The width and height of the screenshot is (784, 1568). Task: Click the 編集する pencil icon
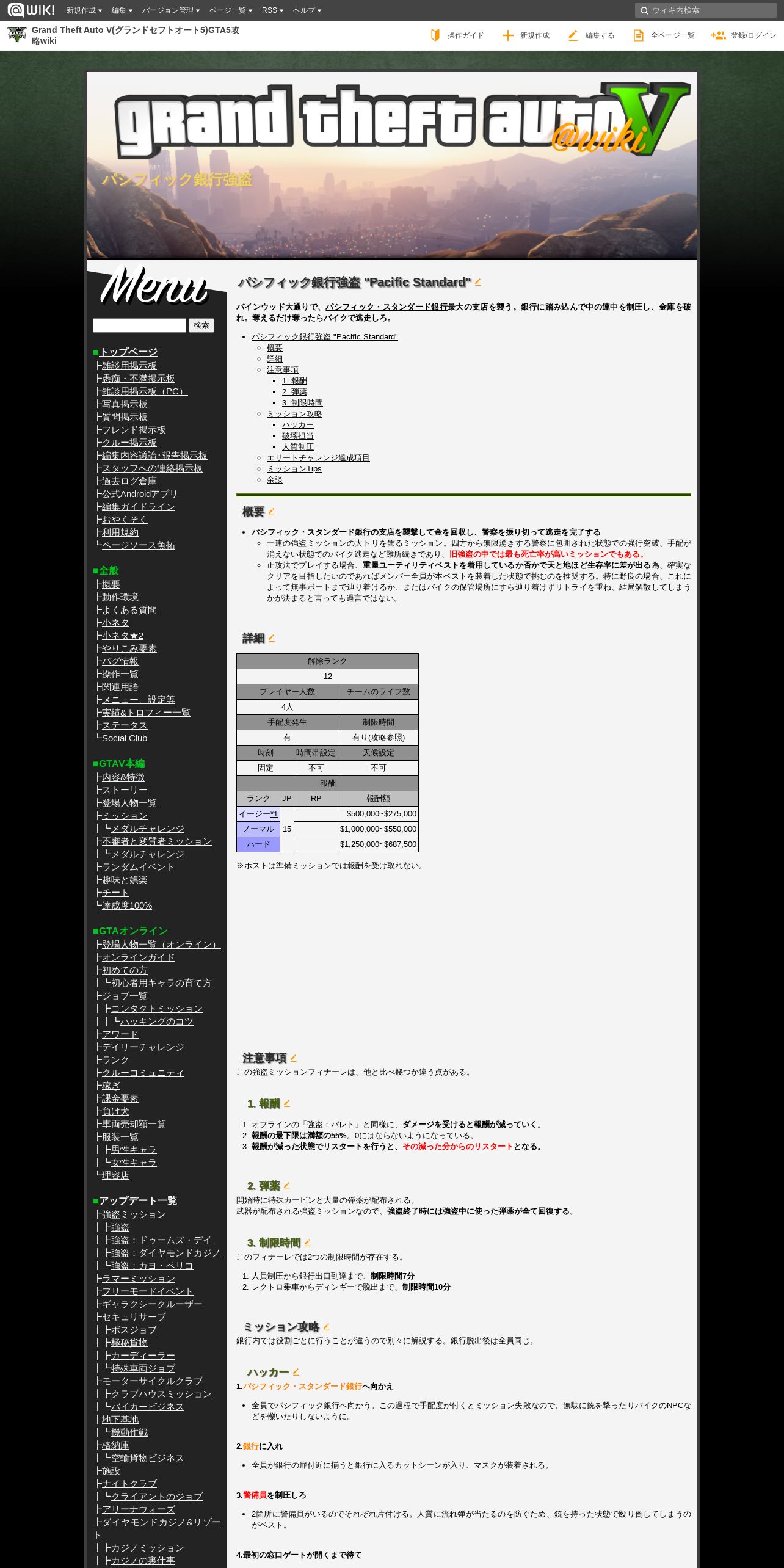573,35
